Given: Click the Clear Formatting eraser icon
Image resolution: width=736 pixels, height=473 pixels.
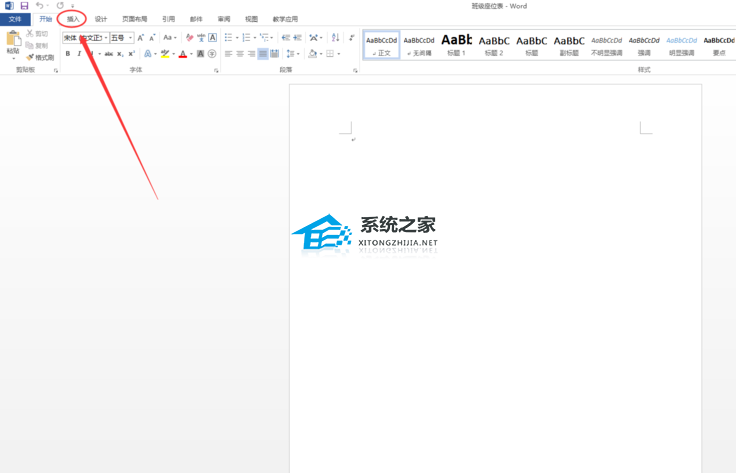Looking at the screenshot, I should point(189,38).
